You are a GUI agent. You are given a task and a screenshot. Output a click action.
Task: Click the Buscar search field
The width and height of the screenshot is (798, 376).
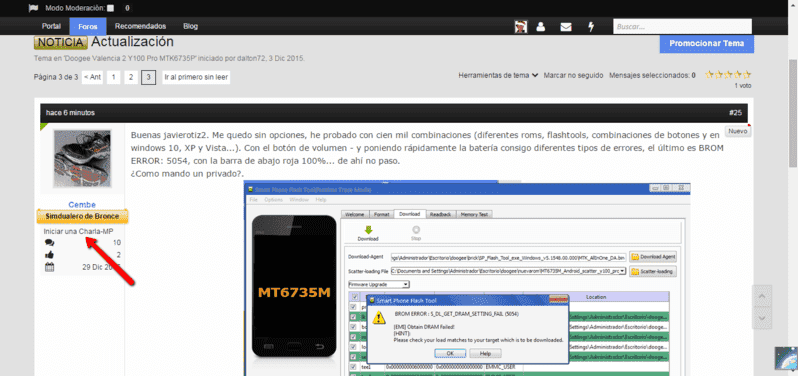(x=682, y=26)
